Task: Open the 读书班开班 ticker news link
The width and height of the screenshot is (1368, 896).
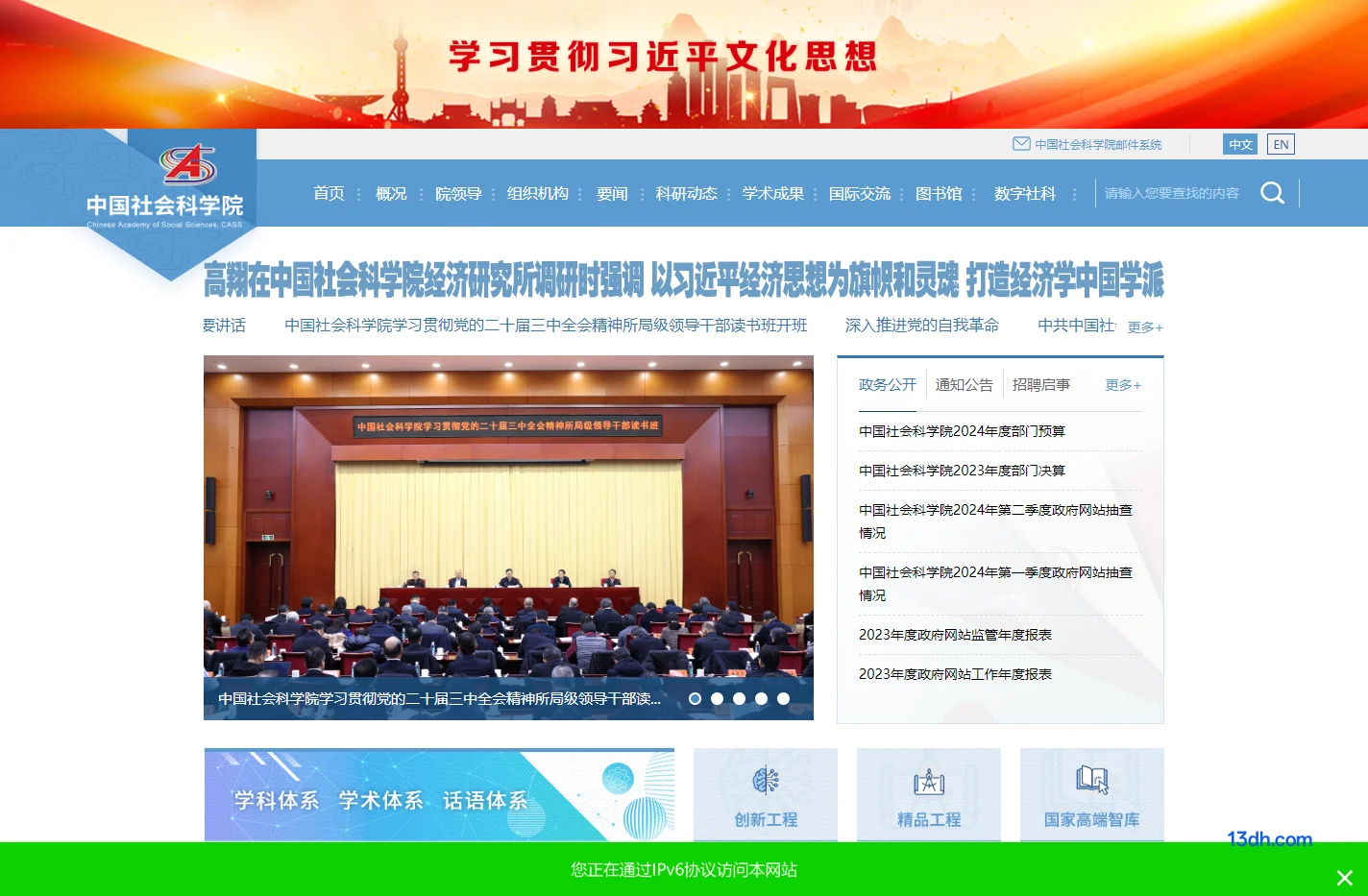Action: click(546, 326)
